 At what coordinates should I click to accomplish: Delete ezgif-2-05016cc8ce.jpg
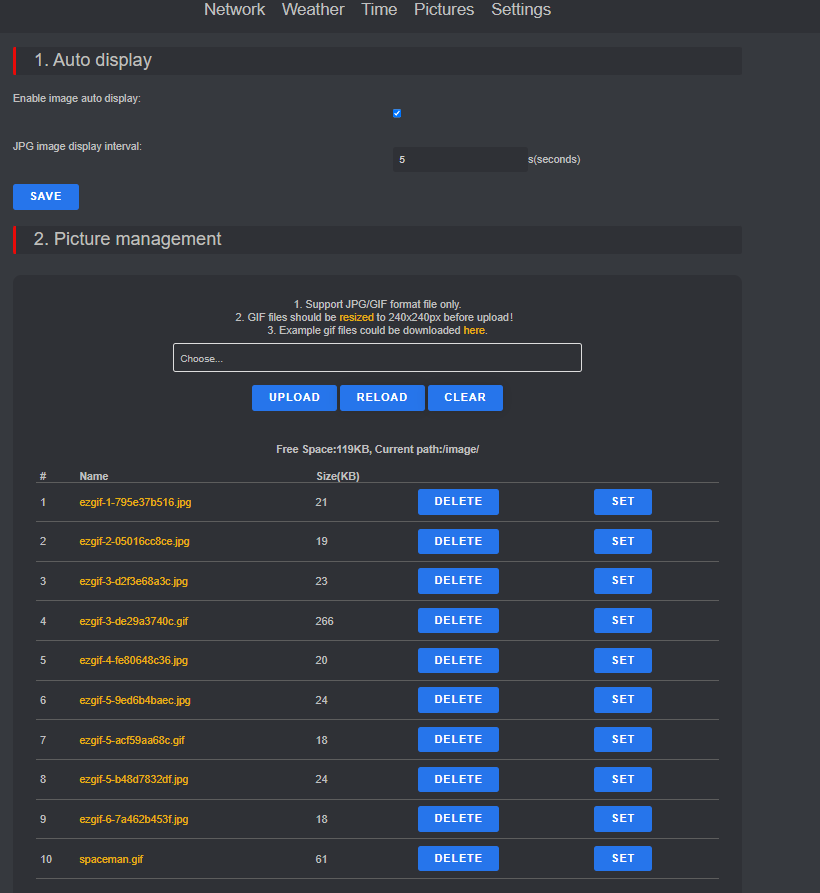click(458, 541)
